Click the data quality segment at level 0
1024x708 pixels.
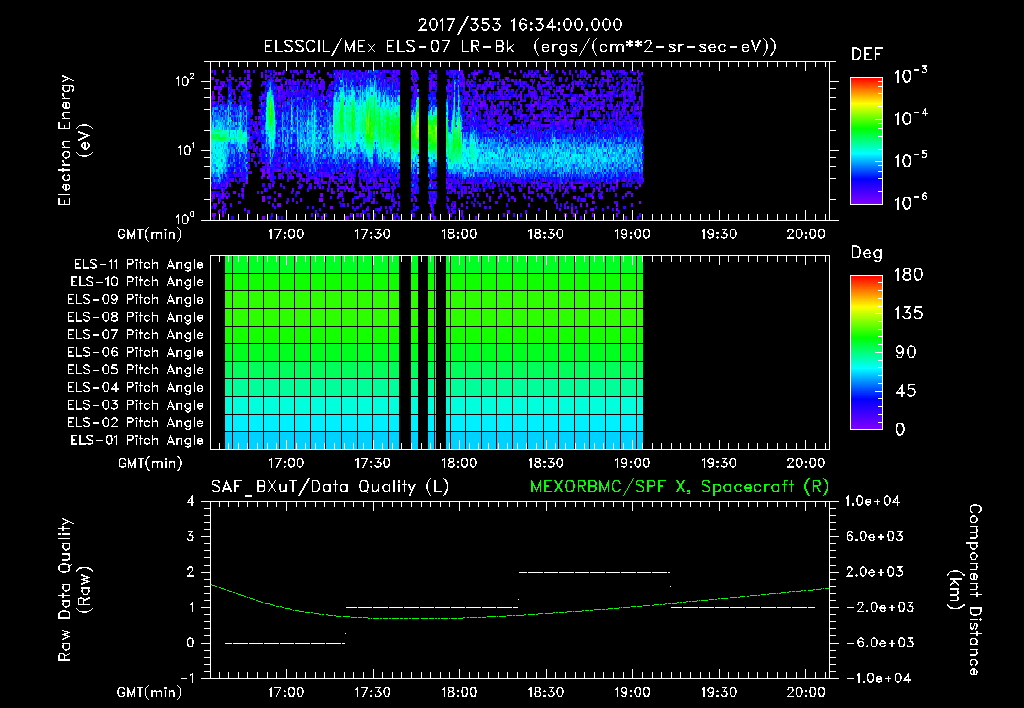285,643
